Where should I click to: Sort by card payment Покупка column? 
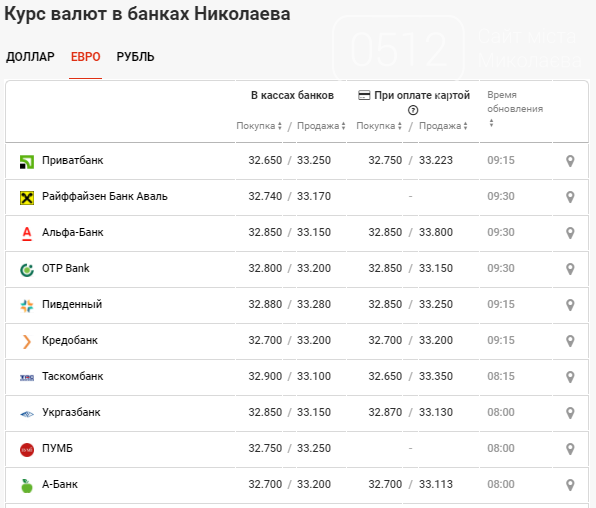[x=379, y=126]
